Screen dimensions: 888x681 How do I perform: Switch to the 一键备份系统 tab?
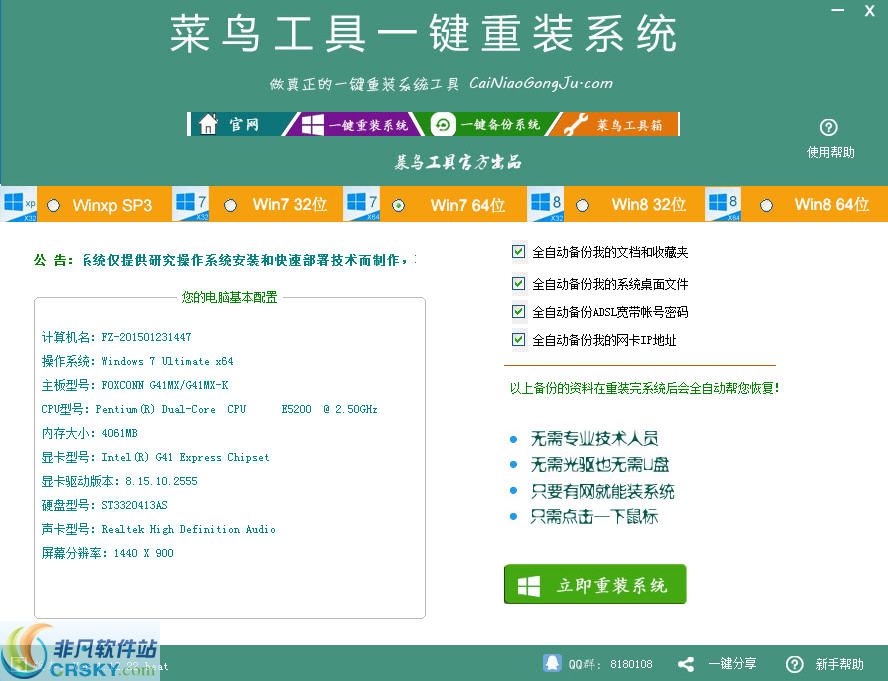487,124
